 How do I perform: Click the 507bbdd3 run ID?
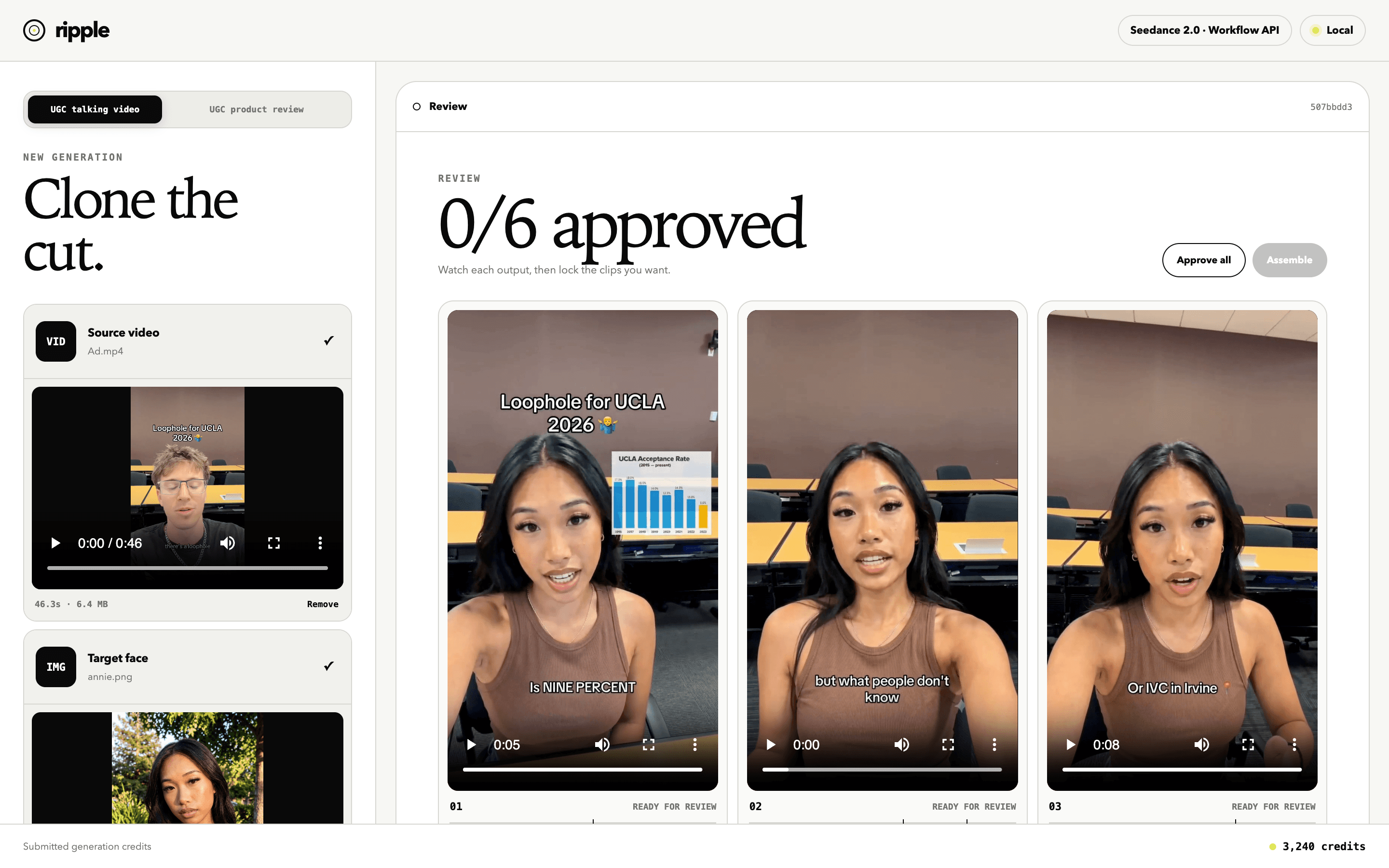tap(1331, 108)
